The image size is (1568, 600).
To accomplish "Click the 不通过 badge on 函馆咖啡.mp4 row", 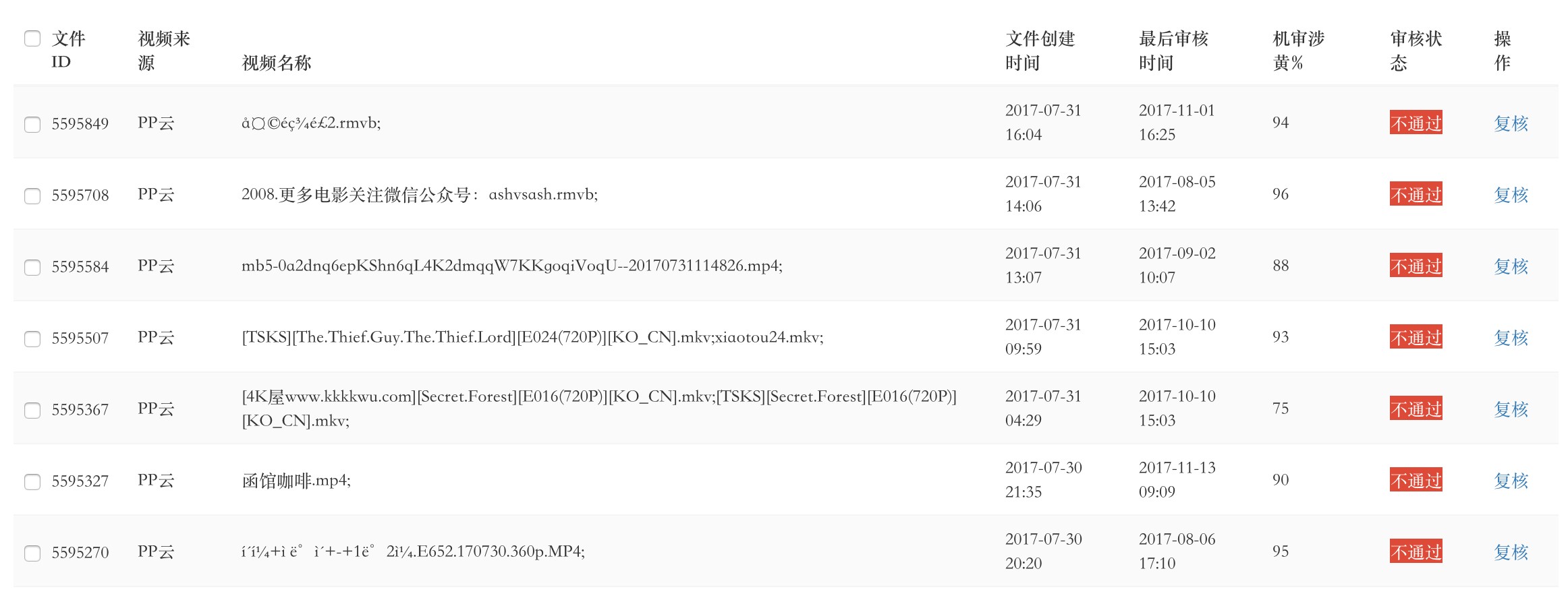I will (1416, 481).
